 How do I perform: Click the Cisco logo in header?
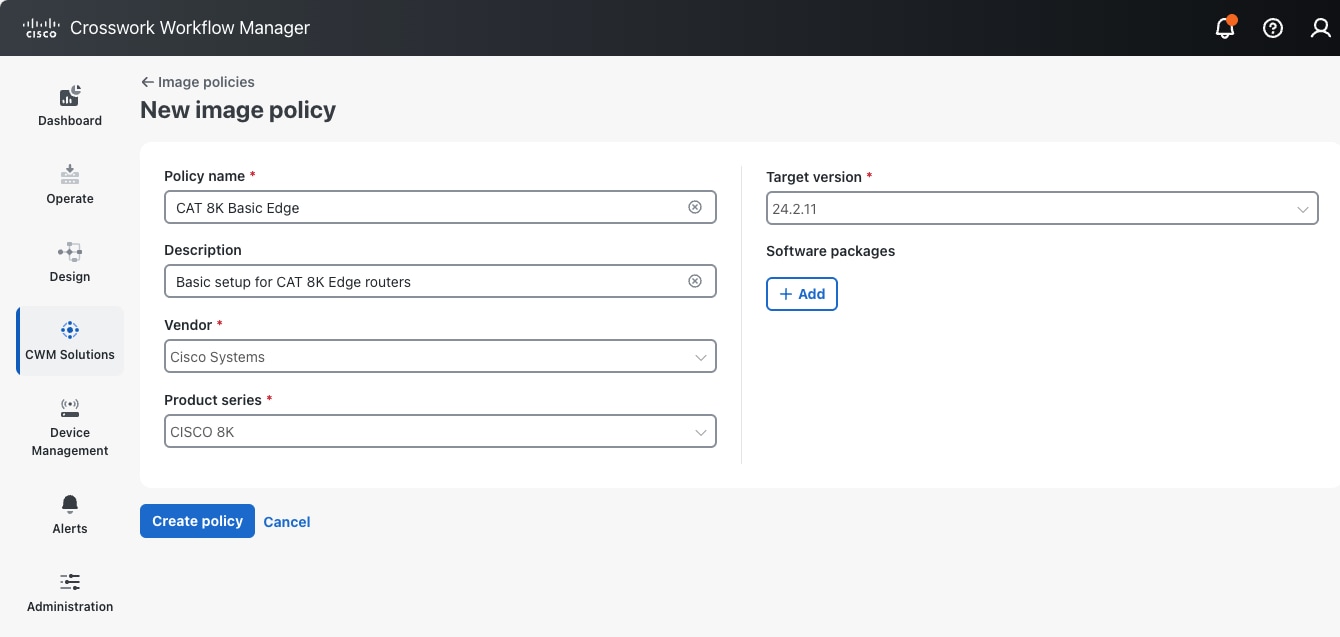click(x=41, y=28)
